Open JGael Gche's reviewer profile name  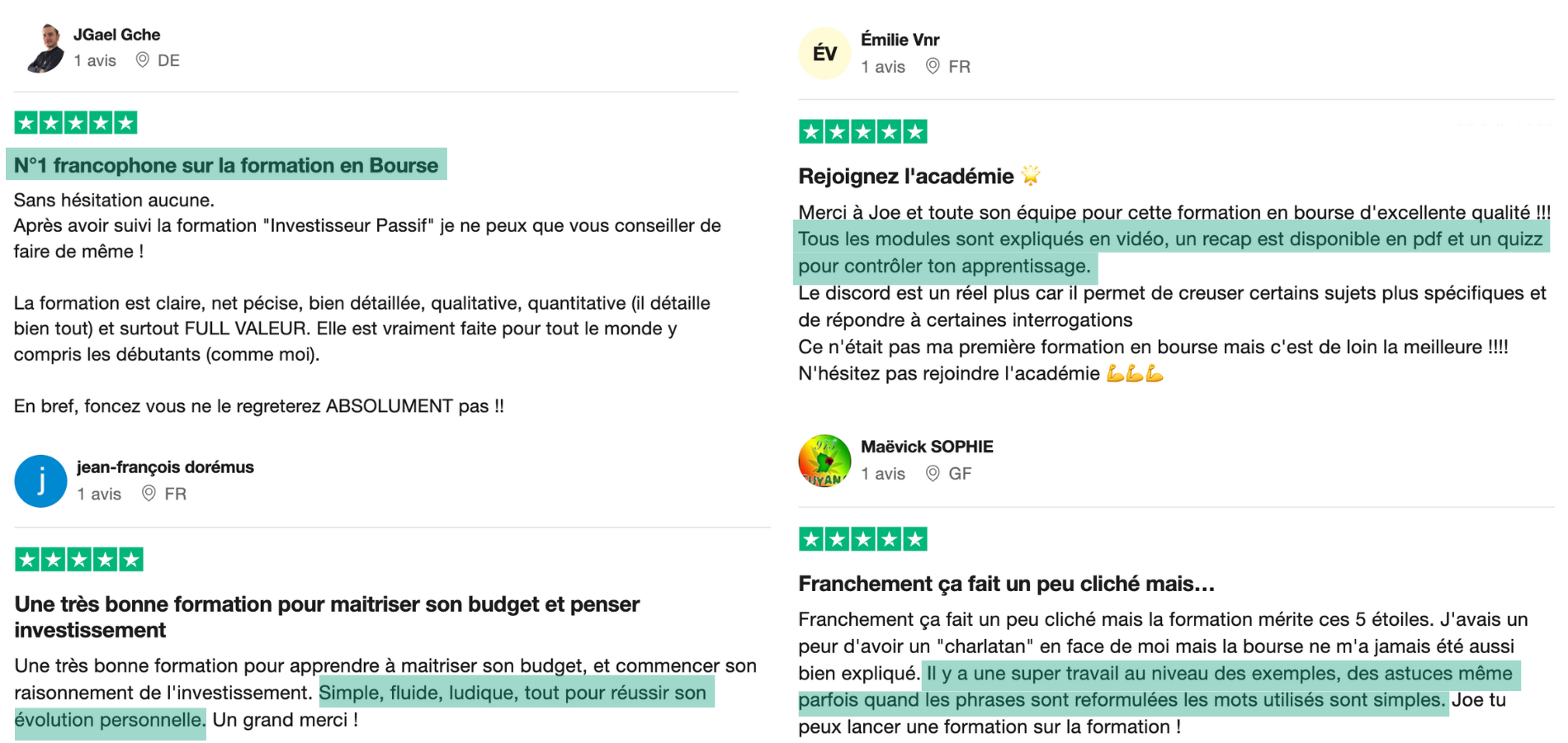point(116,35)
